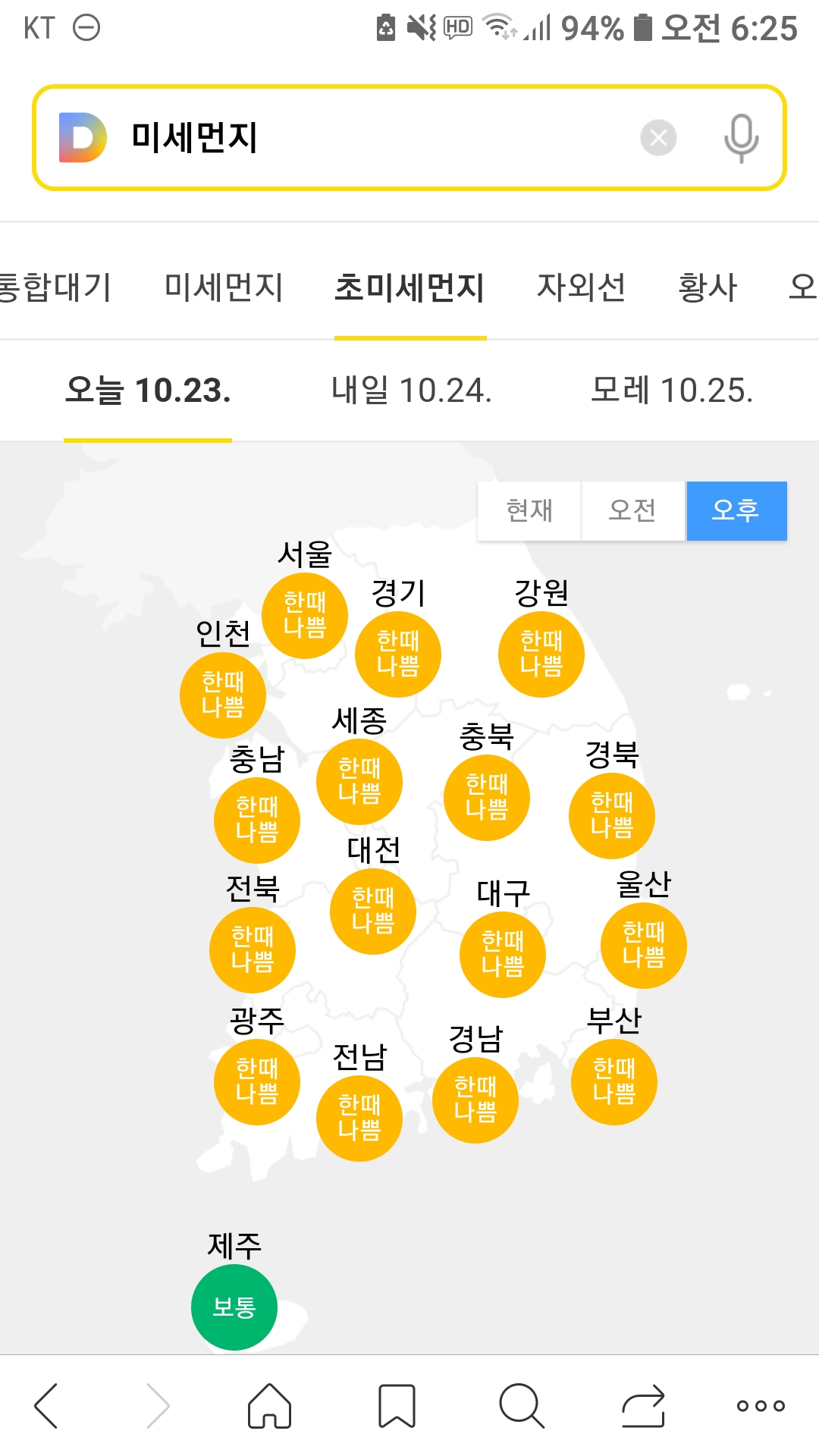Select 내일 10.24. date tab

point(411,391)
